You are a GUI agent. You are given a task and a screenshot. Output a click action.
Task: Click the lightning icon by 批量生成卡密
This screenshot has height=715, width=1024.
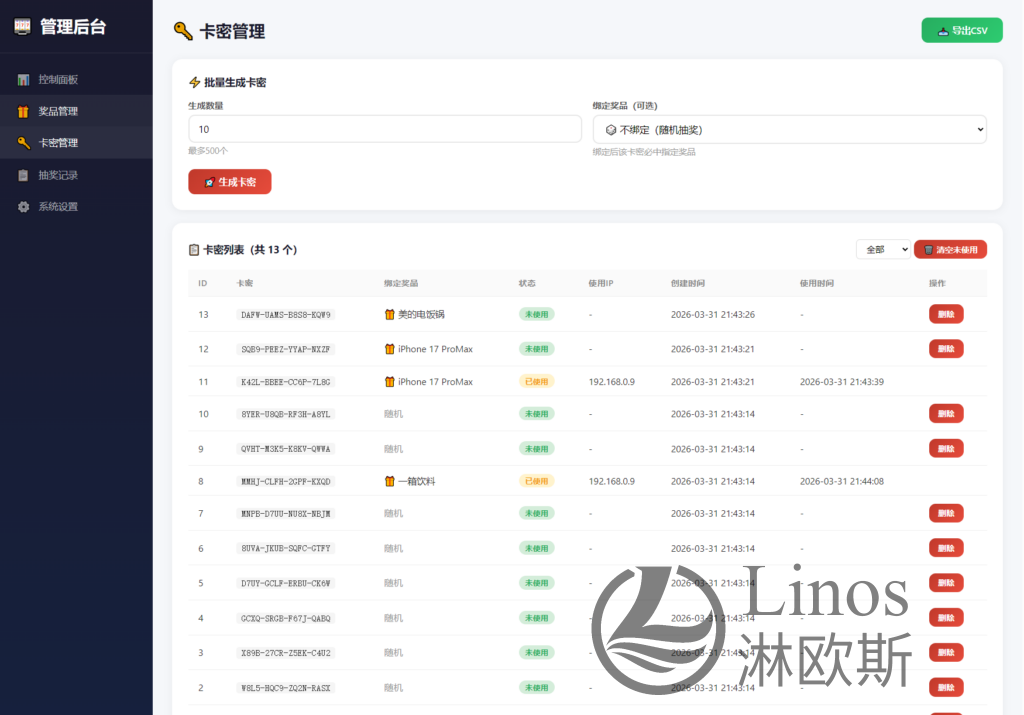(194, 82)
